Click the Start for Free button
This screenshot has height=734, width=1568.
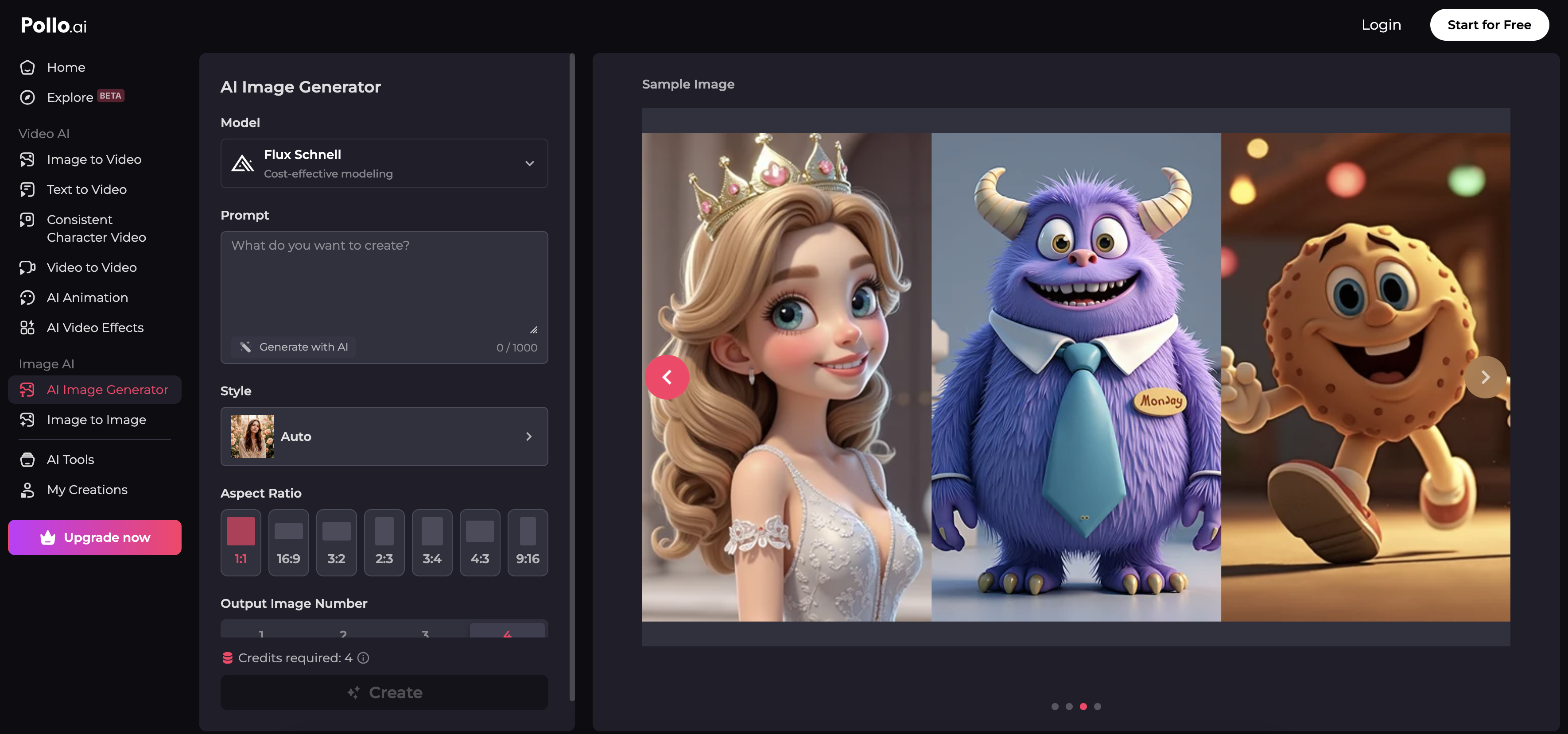[x=1489, y=25]
